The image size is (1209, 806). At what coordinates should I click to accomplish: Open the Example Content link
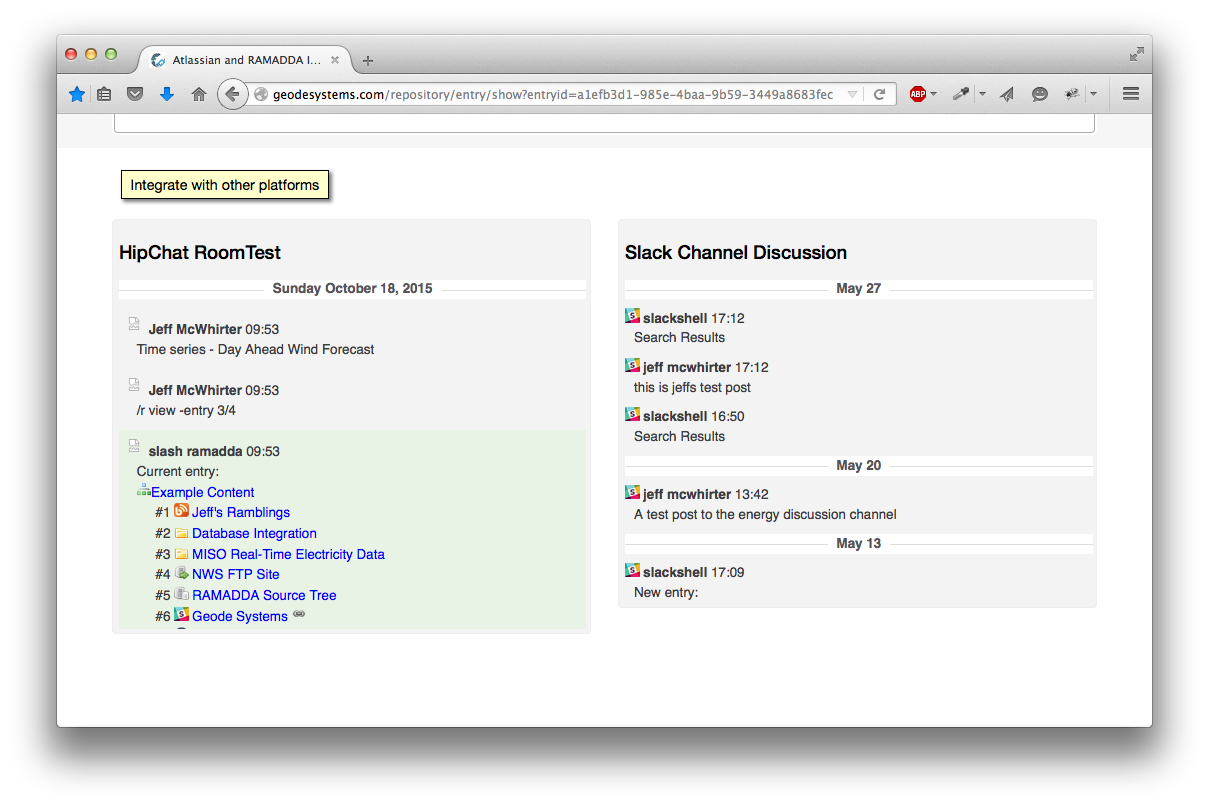coord(203,492)
